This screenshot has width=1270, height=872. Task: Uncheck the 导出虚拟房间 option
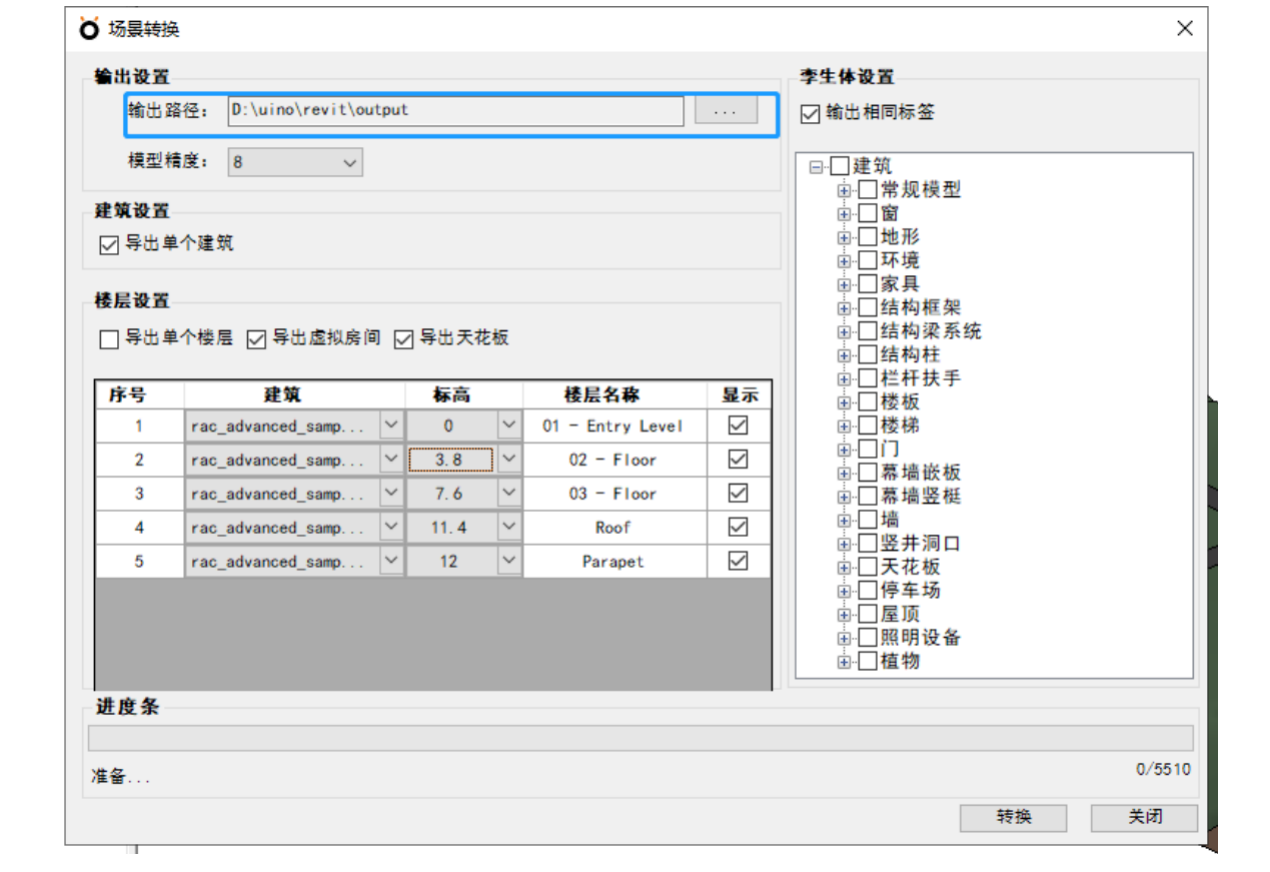click(x=257, y=340)
